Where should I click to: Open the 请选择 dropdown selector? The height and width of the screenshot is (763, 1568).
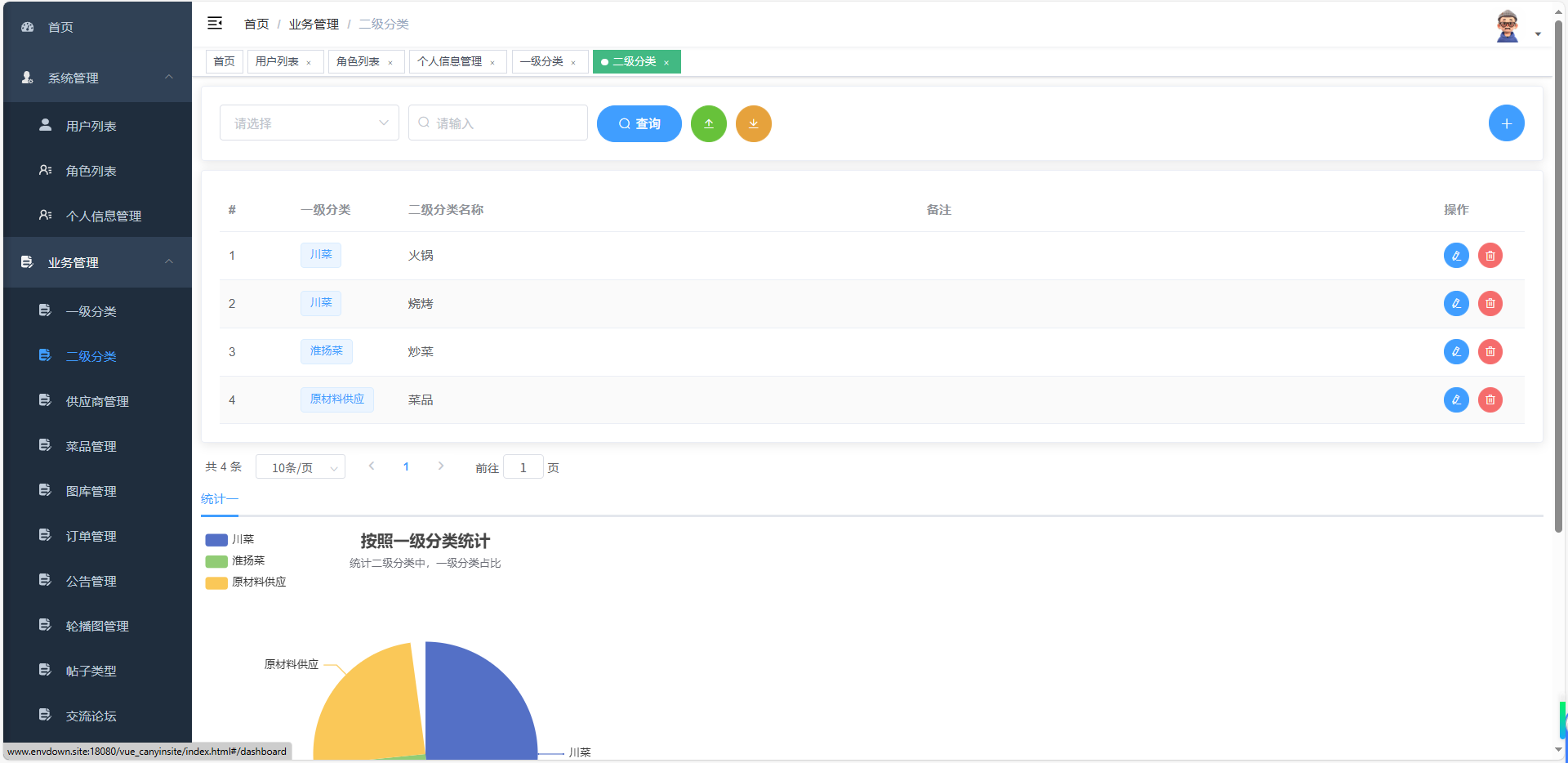coord(309,123)
